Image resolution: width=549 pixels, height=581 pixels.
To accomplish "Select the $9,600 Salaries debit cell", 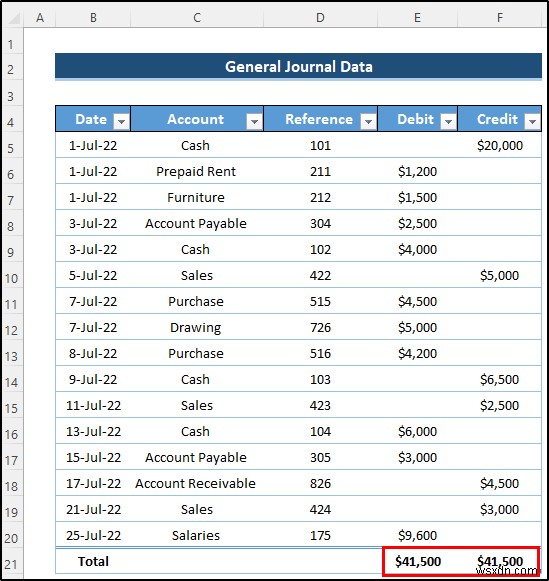I will tap(417, 535).
